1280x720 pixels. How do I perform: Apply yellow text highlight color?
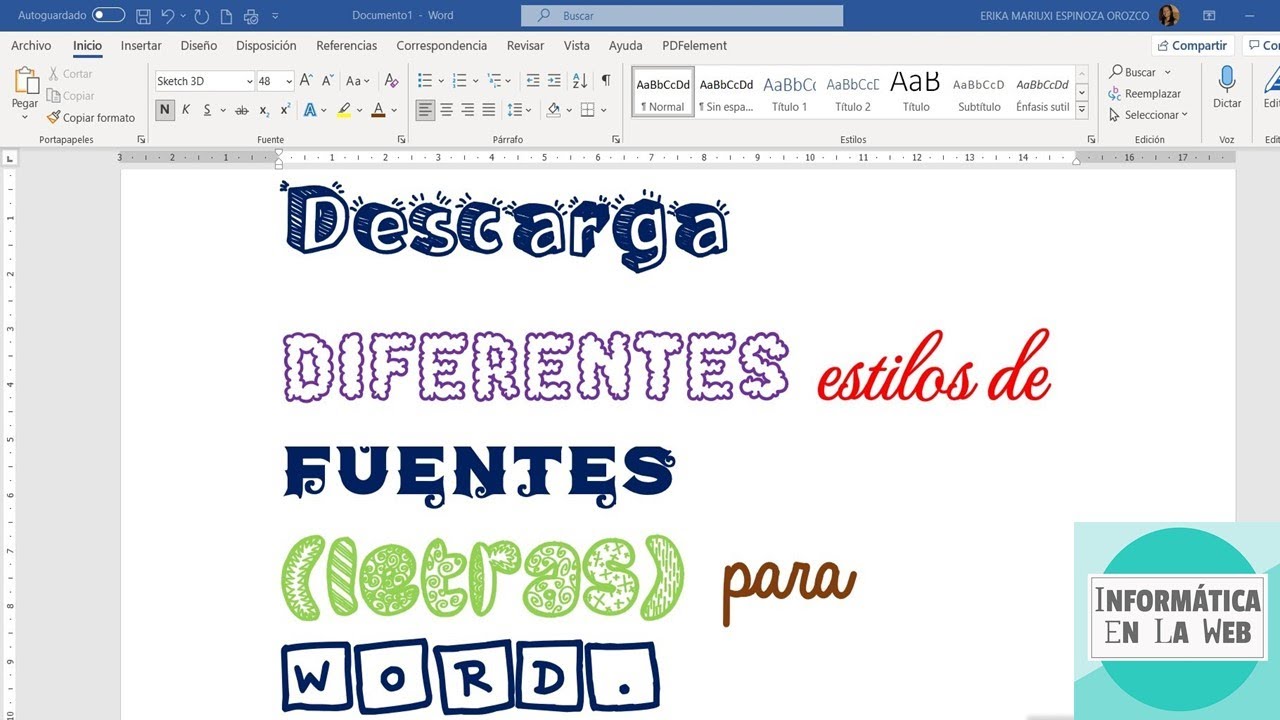344,110
